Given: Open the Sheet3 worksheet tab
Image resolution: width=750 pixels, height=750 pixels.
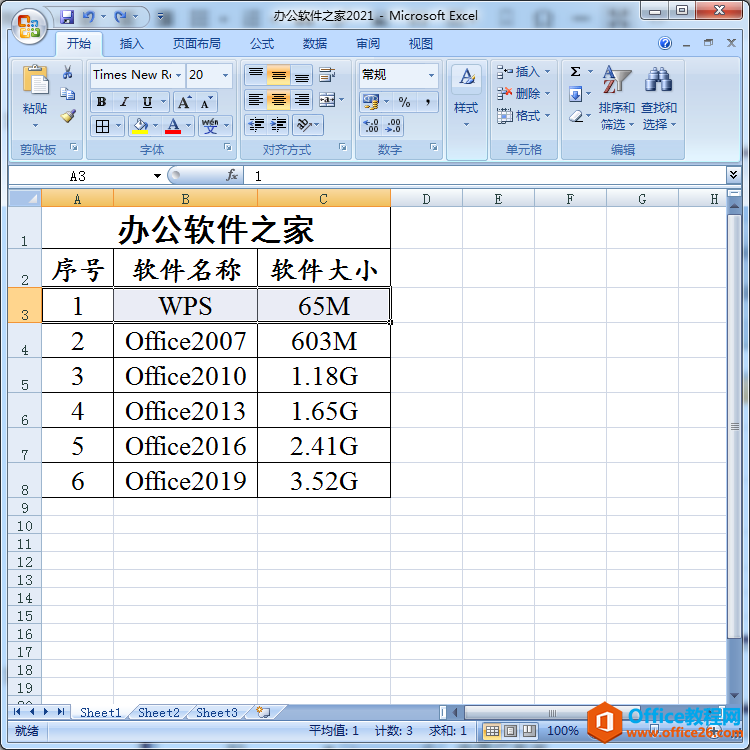Looking at the screenshot, I should (x=217, y=712).
